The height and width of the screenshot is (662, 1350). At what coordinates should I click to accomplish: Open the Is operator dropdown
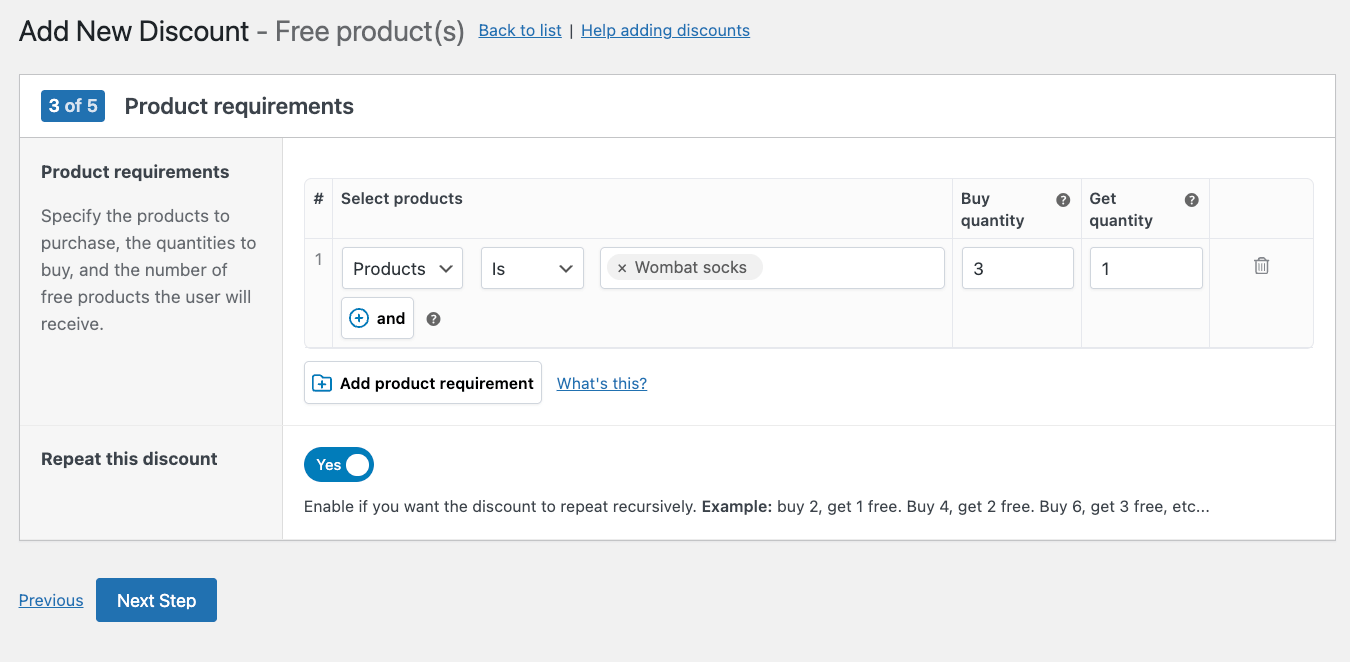(532, 267)
